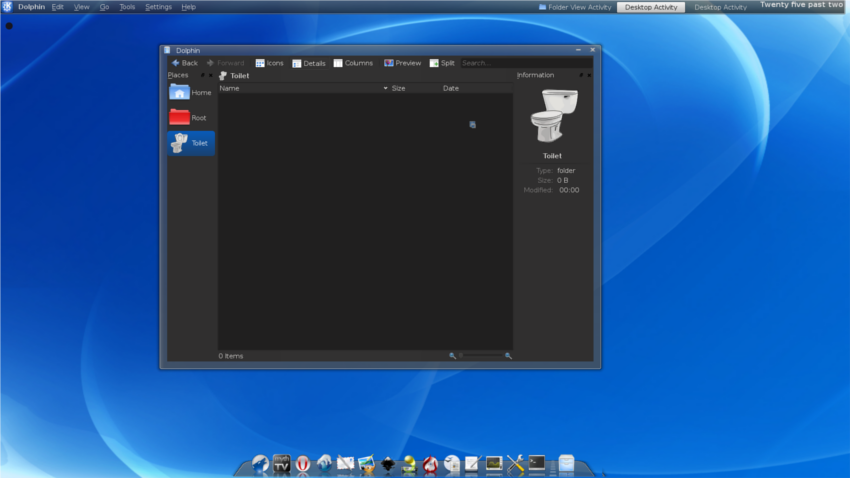This screenshot has height=478, width=850.
Task: Open the mail envelope dock icon
Action: (x=345, y=464)
